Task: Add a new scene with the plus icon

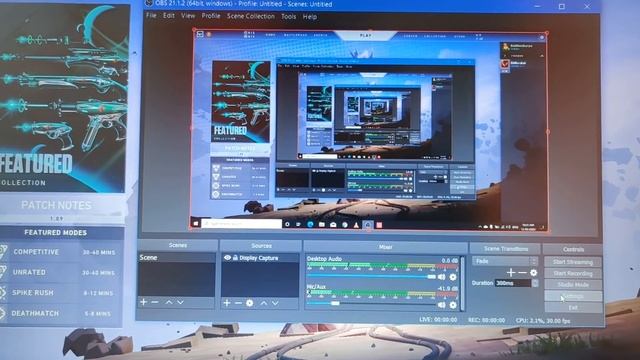Action: (143, 302)
